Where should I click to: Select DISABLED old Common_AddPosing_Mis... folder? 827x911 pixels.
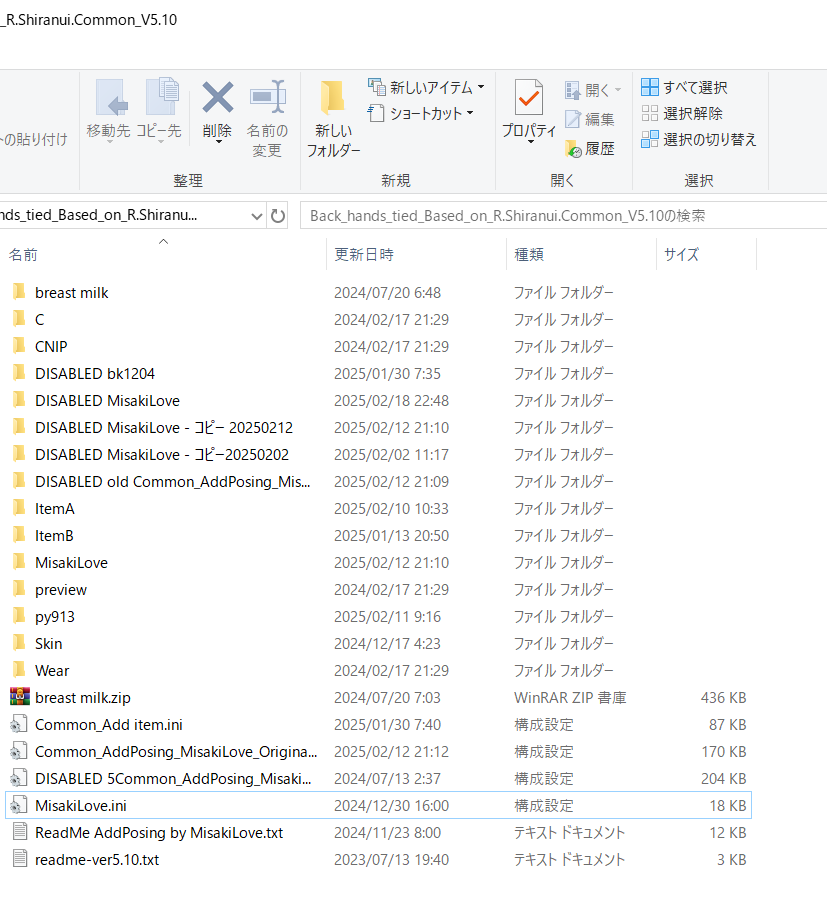click(x=173, y=482)
